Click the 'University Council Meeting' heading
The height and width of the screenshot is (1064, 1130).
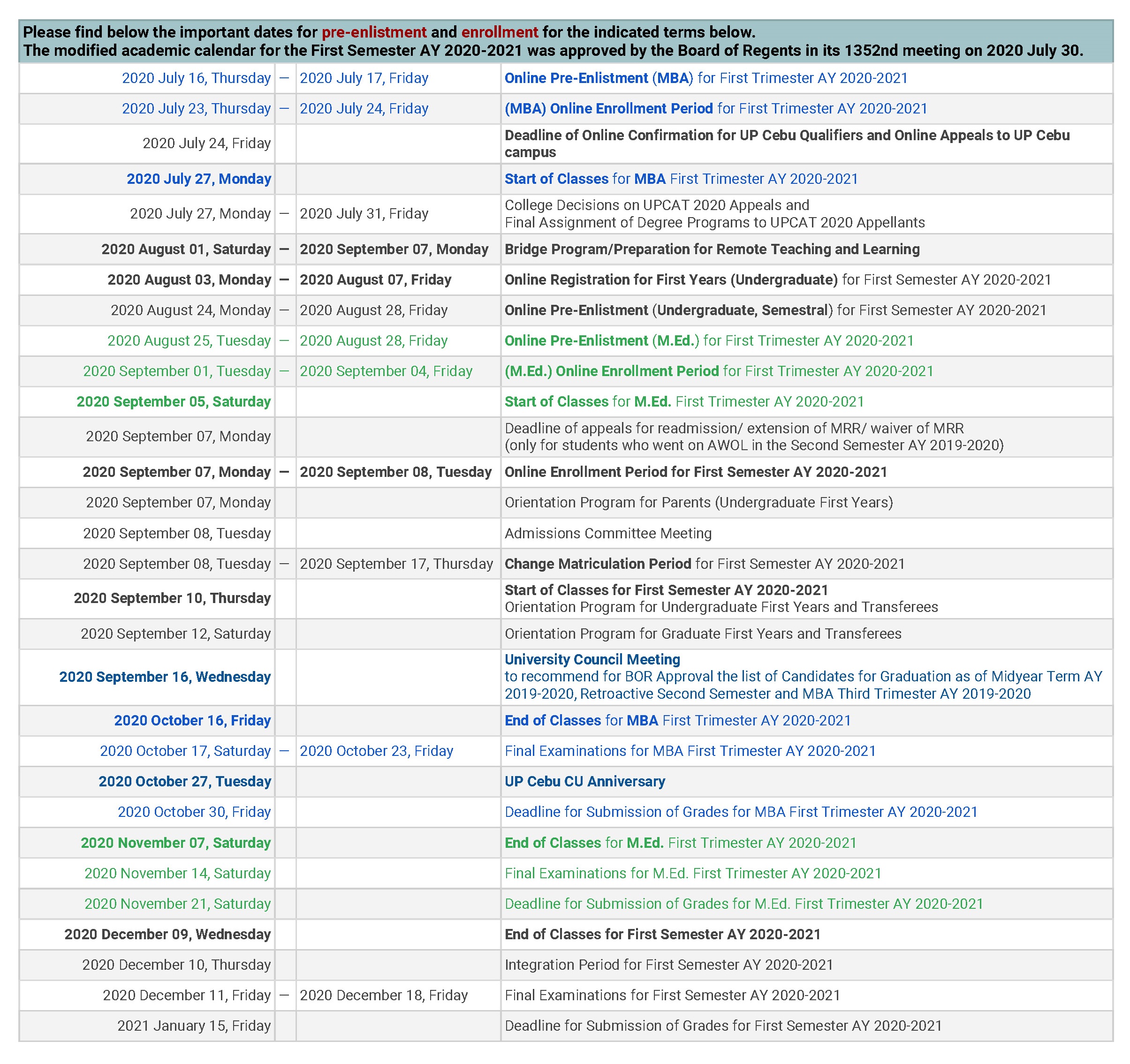(592, 660)
